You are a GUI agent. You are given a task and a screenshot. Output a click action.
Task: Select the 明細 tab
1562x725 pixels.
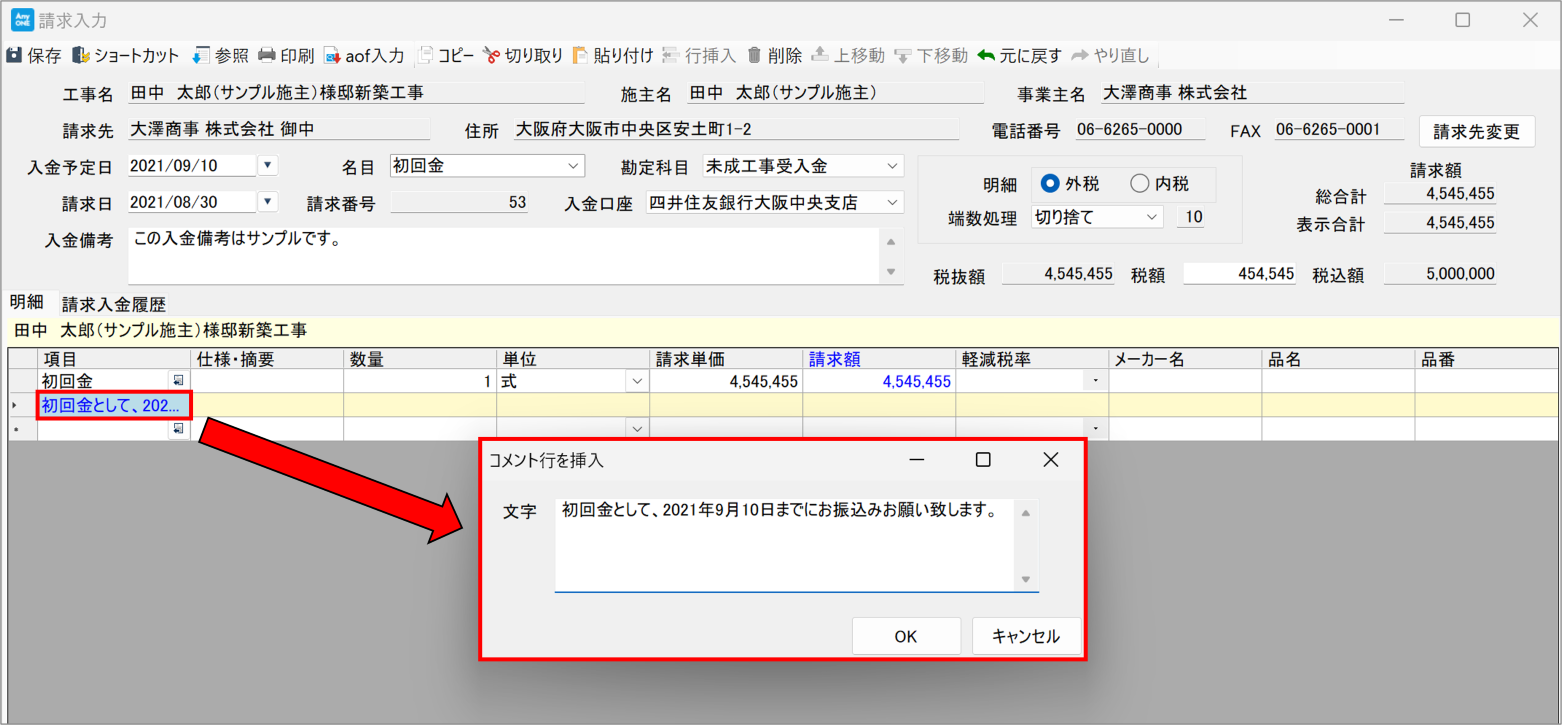click(x=27, y=303)
